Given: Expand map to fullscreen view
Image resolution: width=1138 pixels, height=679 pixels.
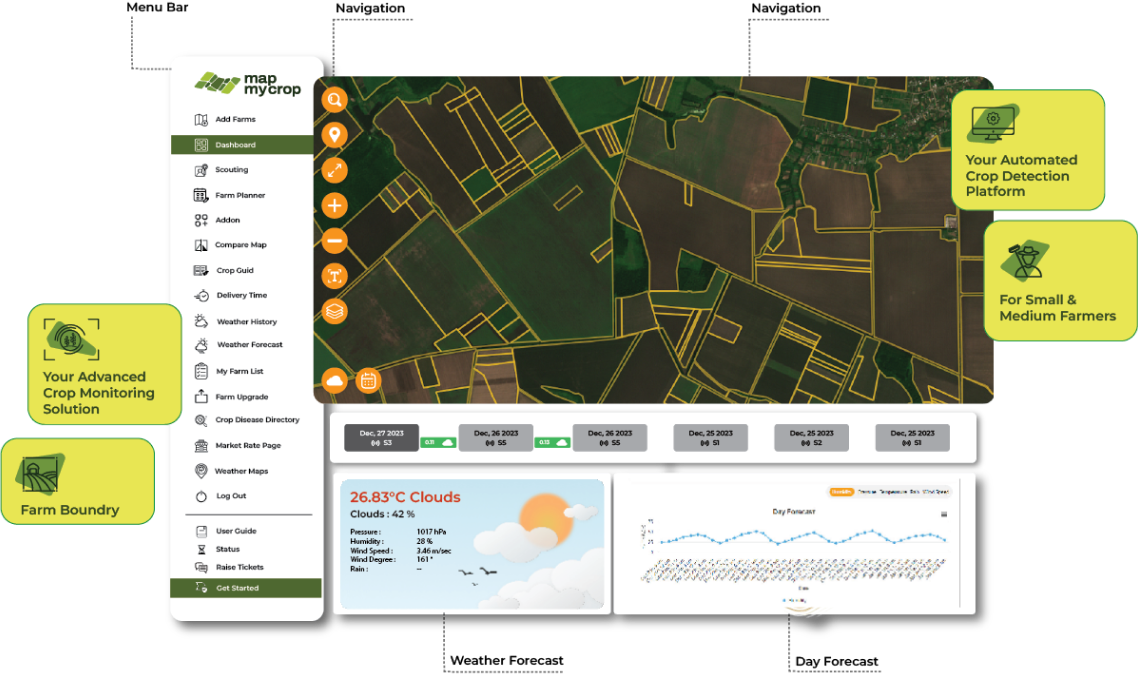Looking at the screenshot, I should [334, 170].
